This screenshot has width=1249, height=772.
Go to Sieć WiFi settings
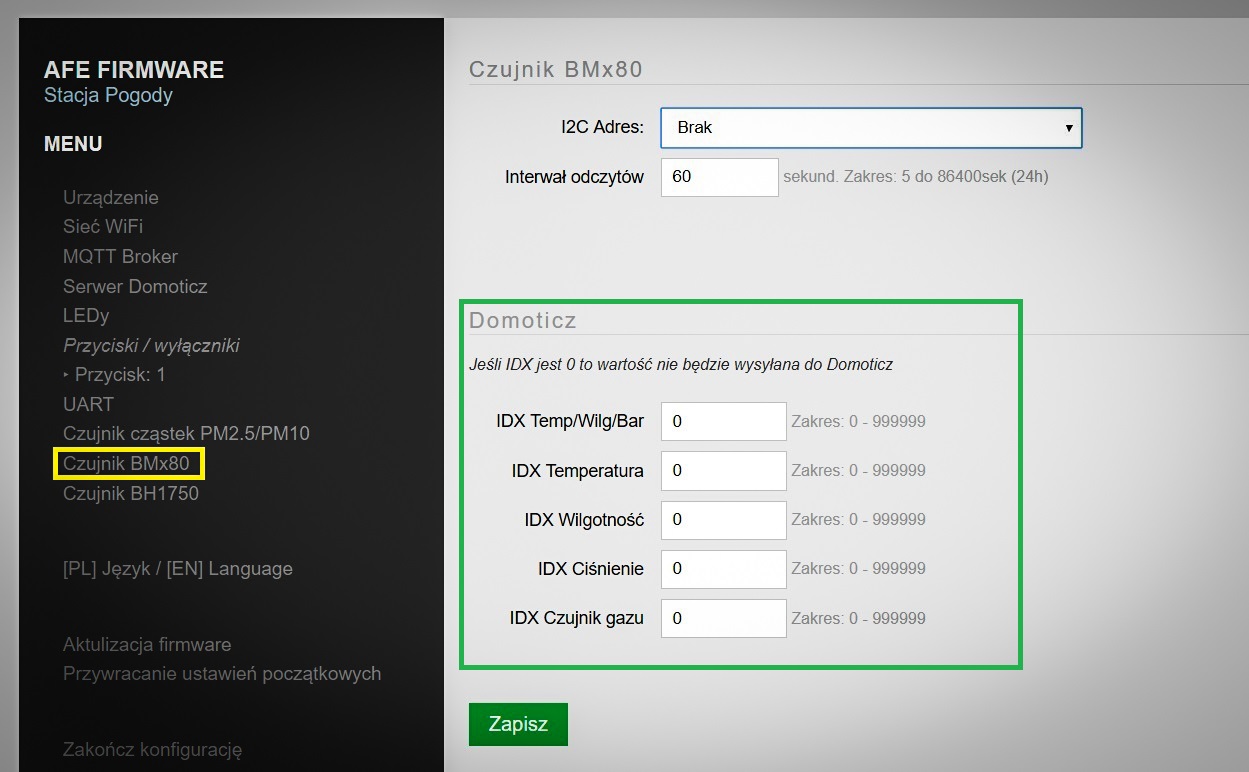point(103,227)
